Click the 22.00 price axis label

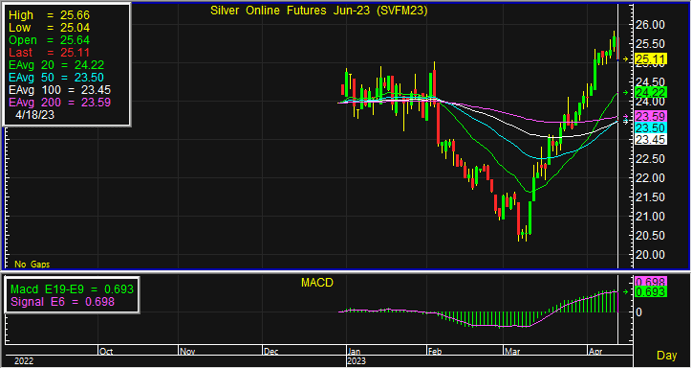click(x=651, y=178)
